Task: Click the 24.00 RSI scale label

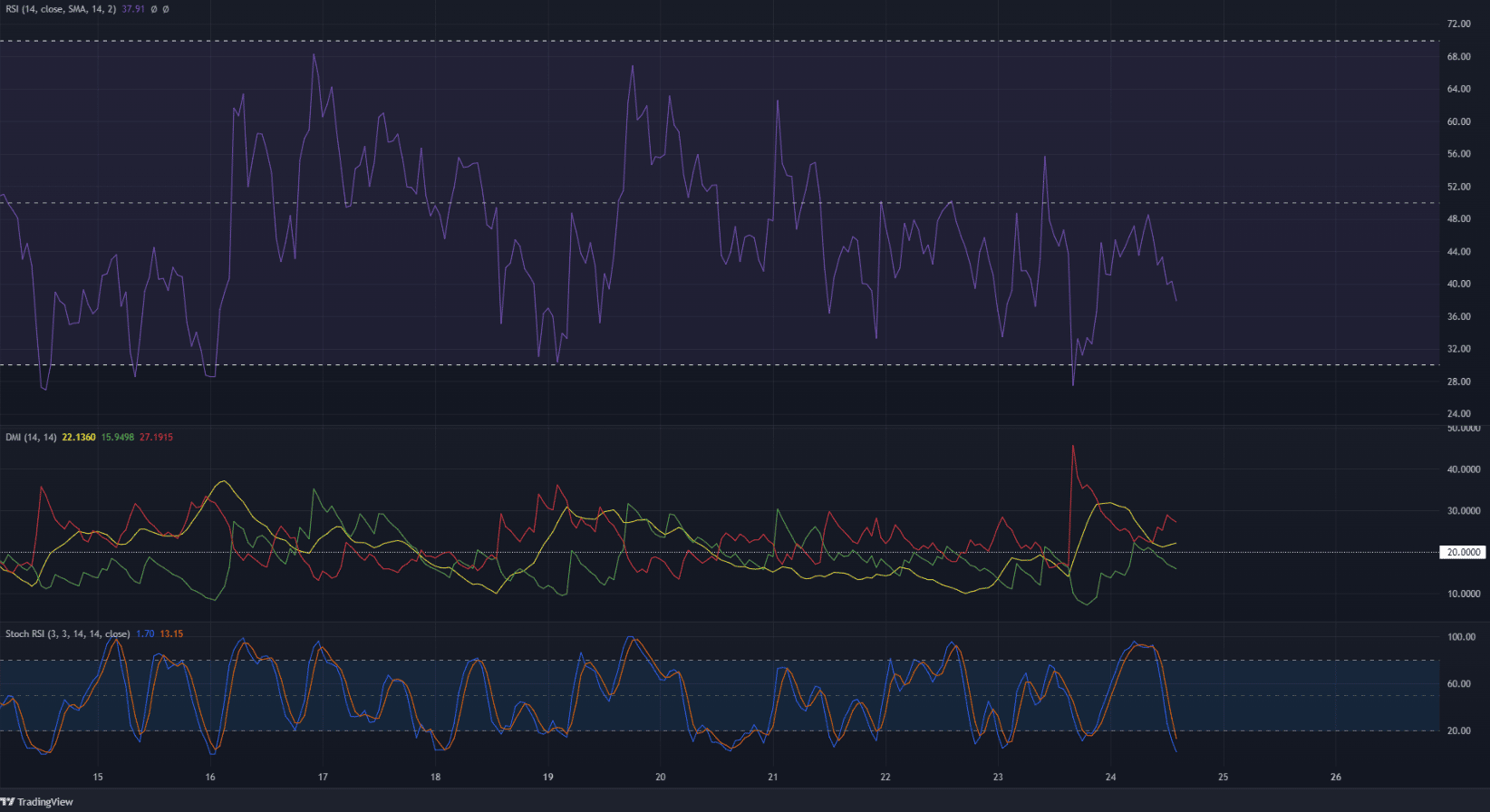Action: 1458,414
